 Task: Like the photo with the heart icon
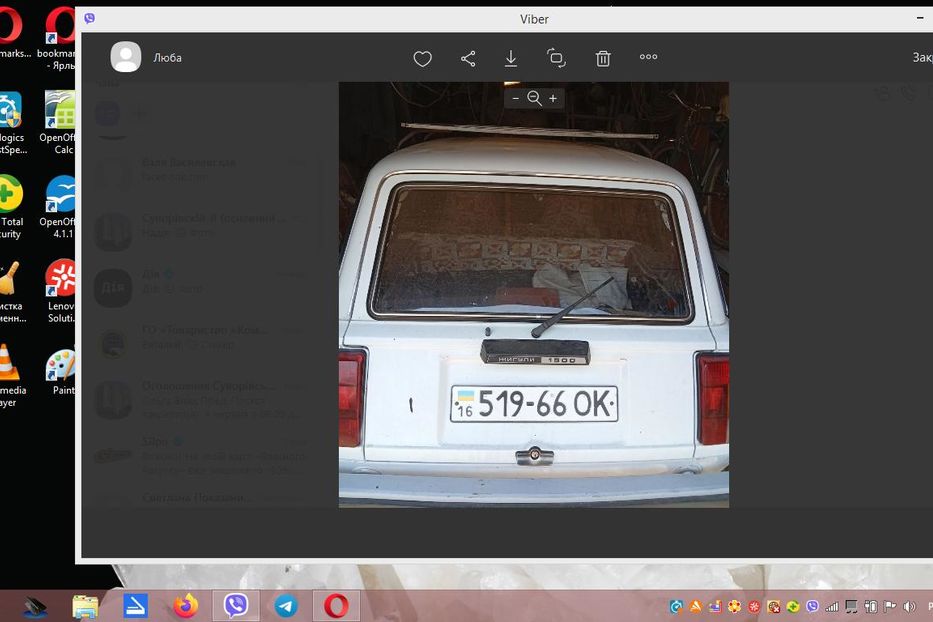click(422, 58)
